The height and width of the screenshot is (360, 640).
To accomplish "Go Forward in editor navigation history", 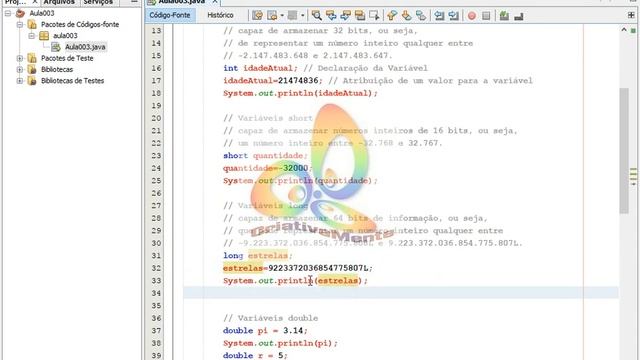I will tap(292, 16).
